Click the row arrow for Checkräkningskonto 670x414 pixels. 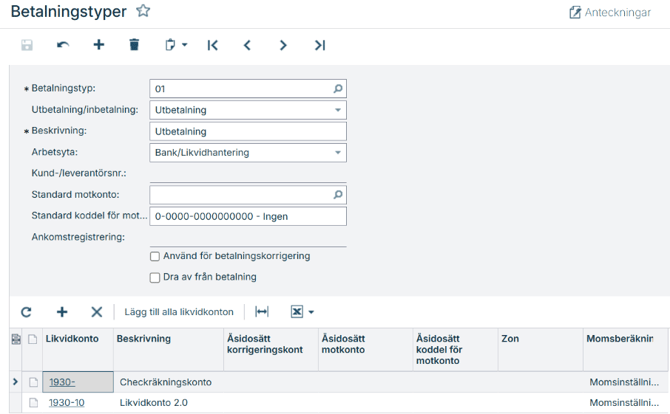pyautogui.click(x=15, y=382)
